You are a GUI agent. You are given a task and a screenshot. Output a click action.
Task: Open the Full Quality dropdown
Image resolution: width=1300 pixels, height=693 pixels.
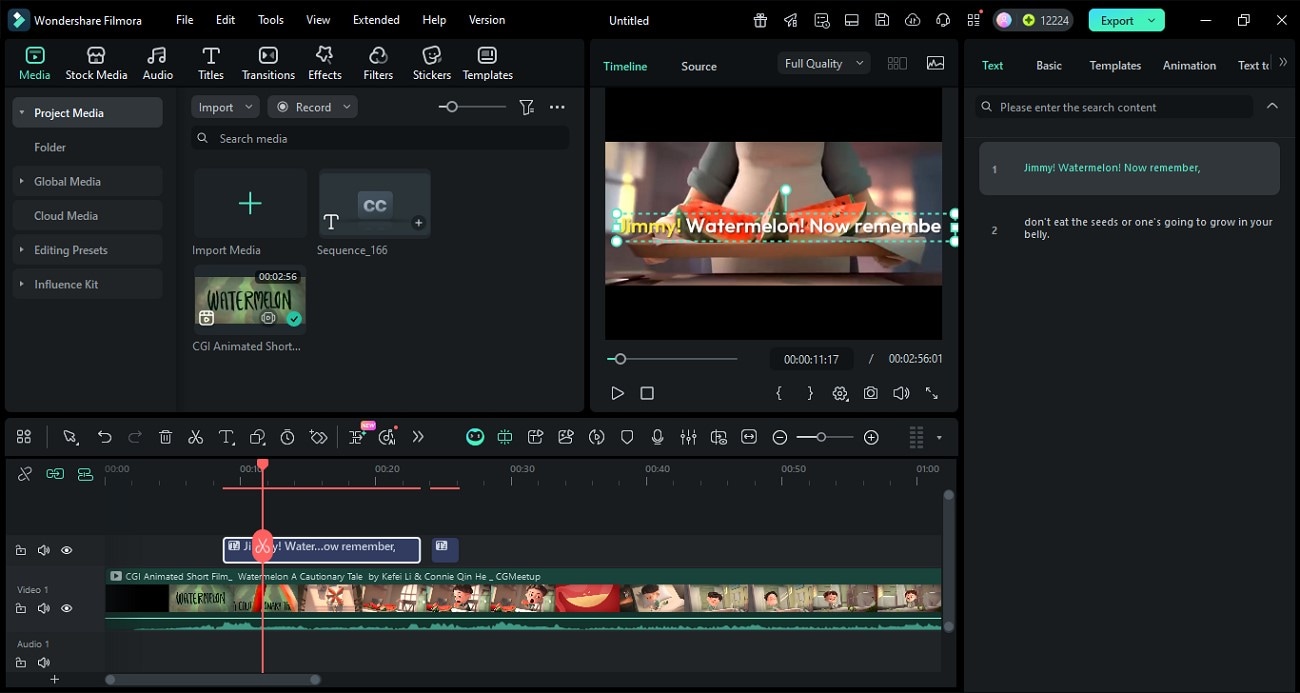tap(824, 63)
